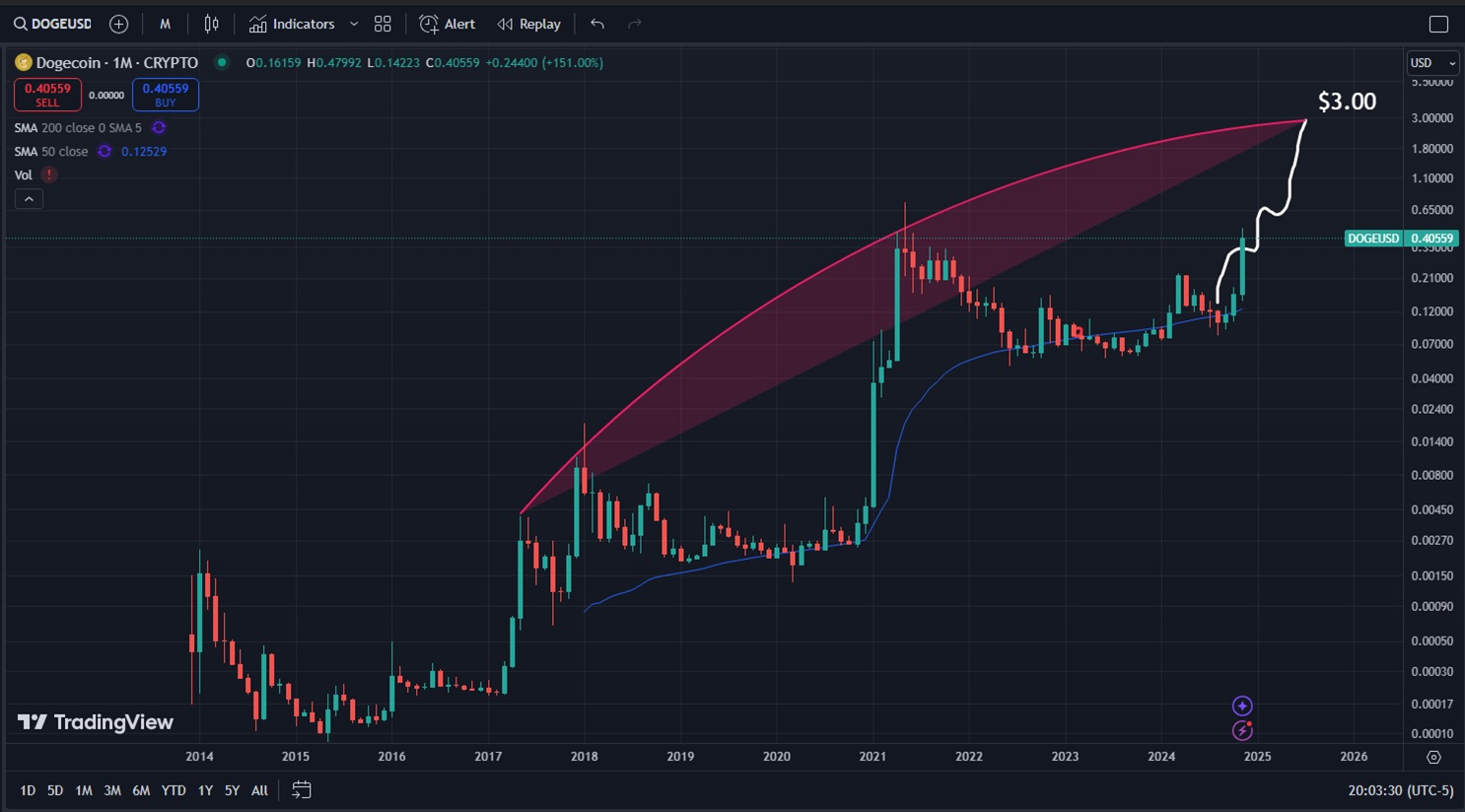Open the M timeframe interval selector
Screen dimensions: 1465x812
(x=165, y=24)
